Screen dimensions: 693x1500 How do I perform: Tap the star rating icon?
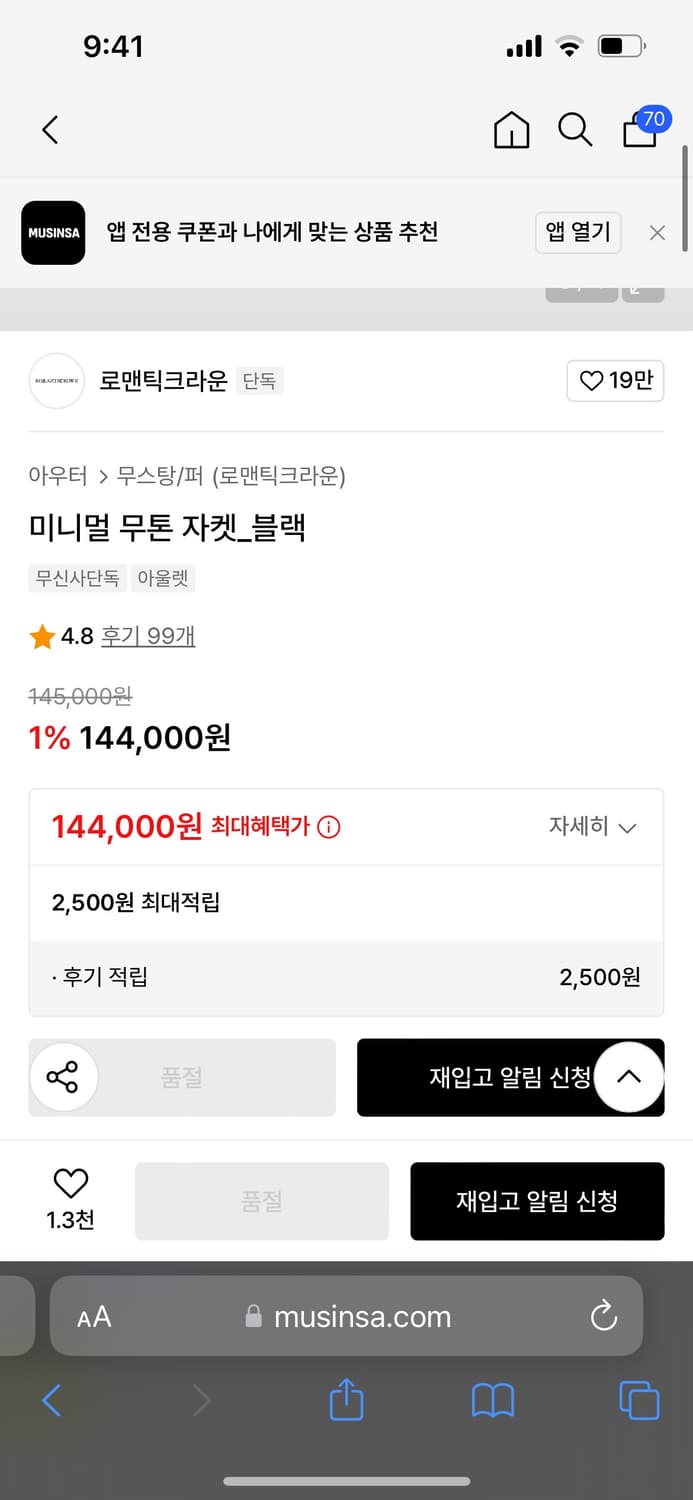[x=41, y=636]
